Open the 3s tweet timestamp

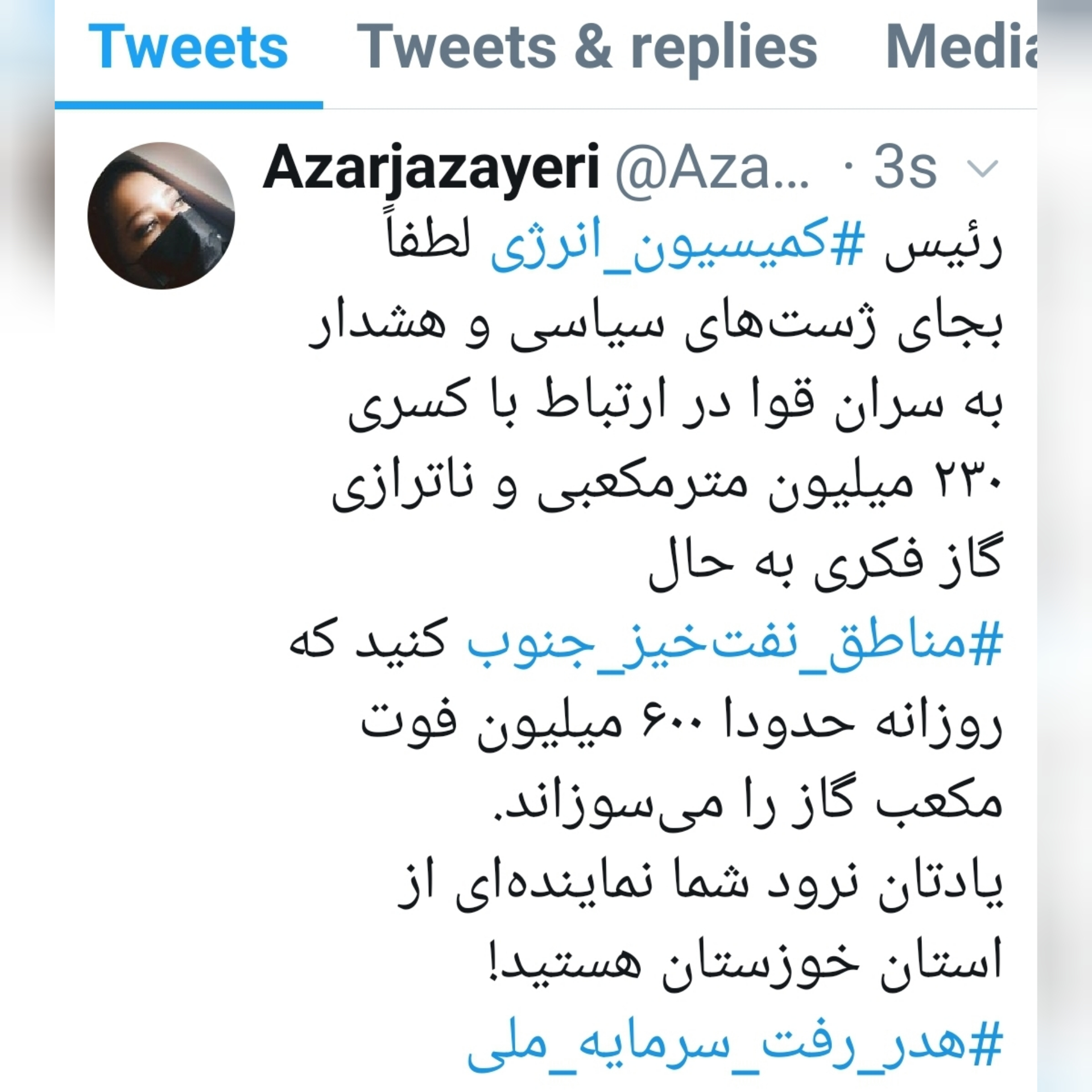905,167
